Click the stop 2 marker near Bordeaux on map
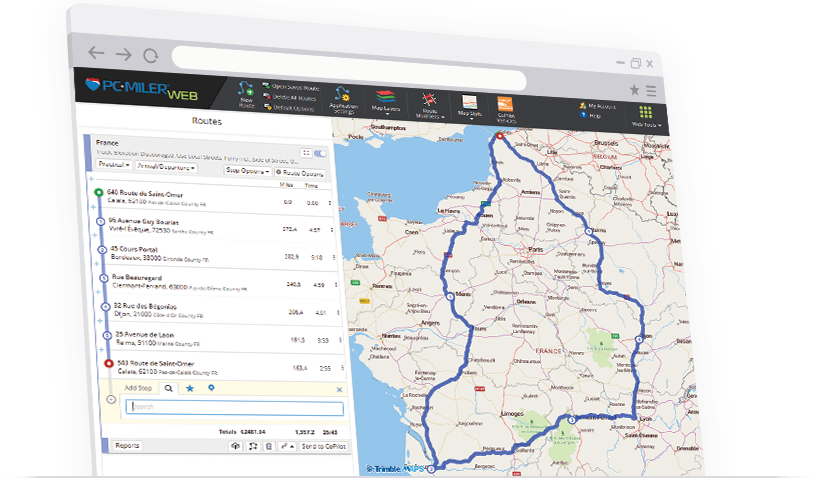This screenshot has width=823, height=488. coord(431,469)
